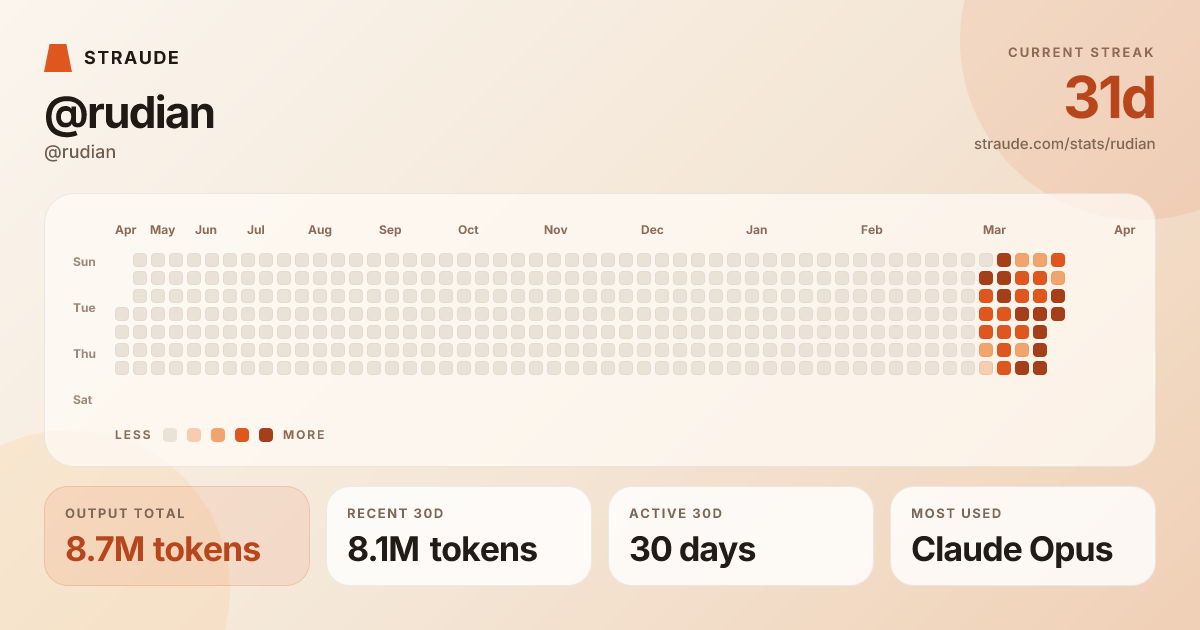Click the Mar month label on heatmap
The width and height of the screenshot is (1200, 630).
tap(994, 230)
